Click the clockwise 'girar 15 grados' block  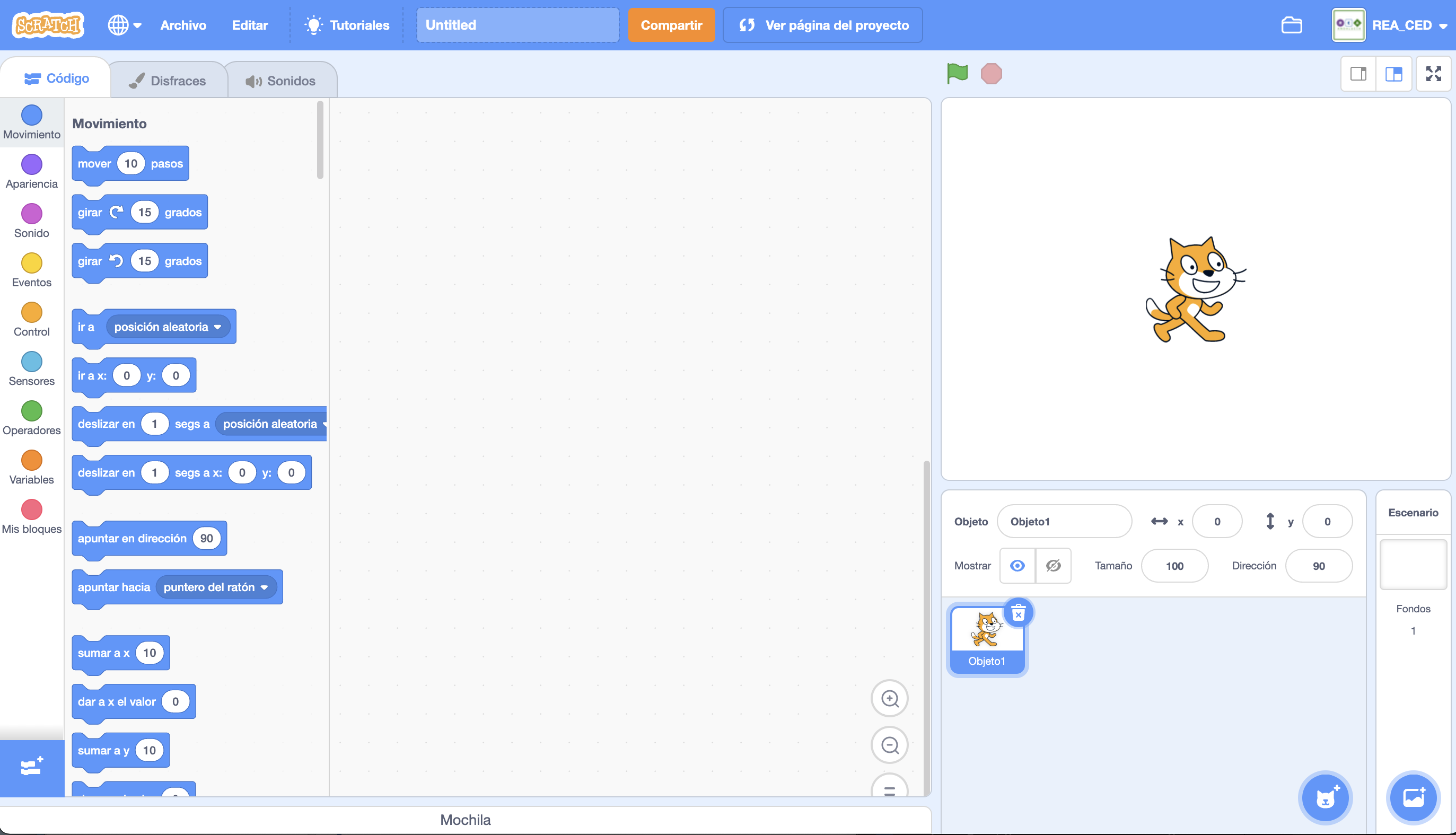pos(139,213)
